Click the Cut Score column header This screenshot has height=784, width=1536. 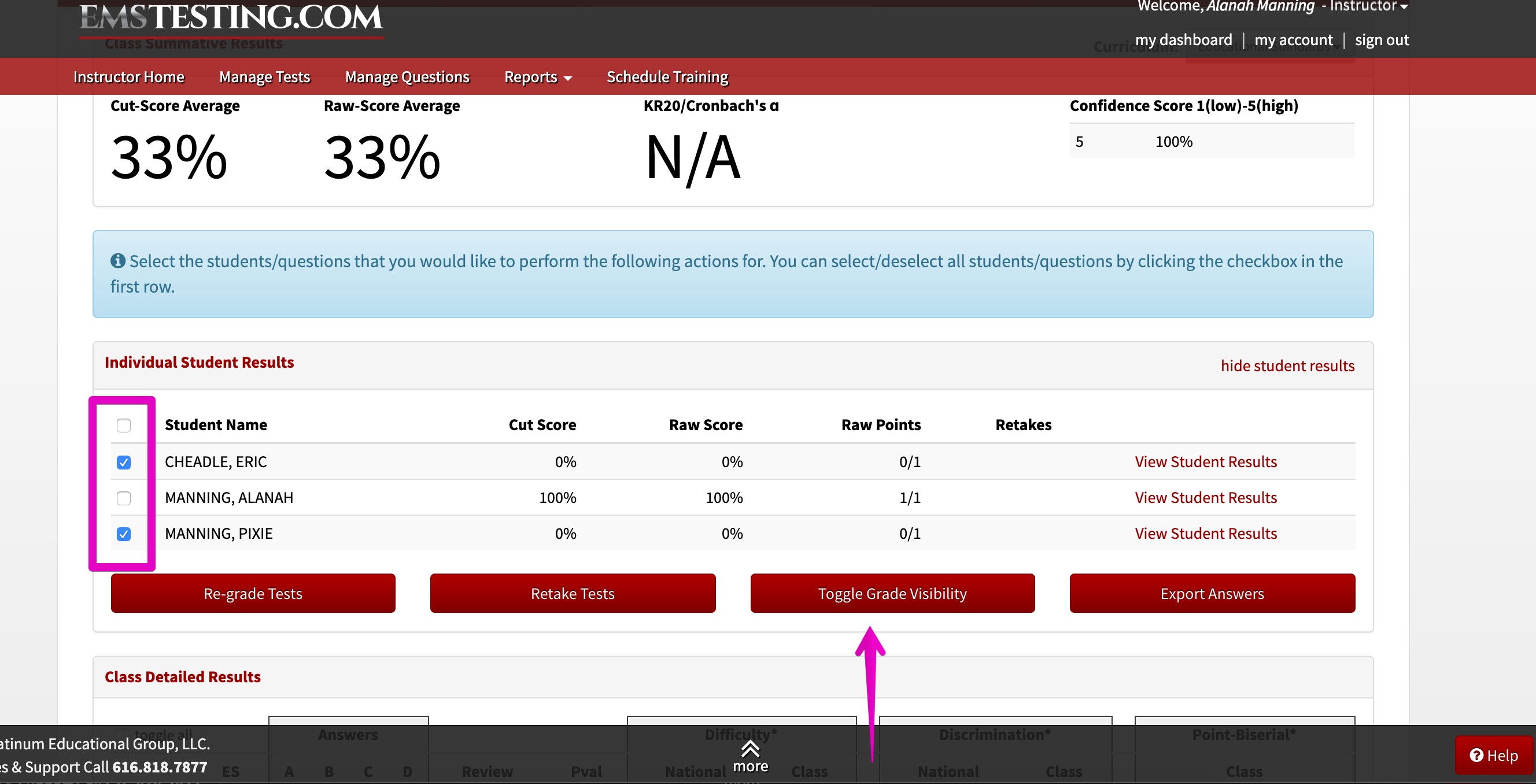(542, 424)
